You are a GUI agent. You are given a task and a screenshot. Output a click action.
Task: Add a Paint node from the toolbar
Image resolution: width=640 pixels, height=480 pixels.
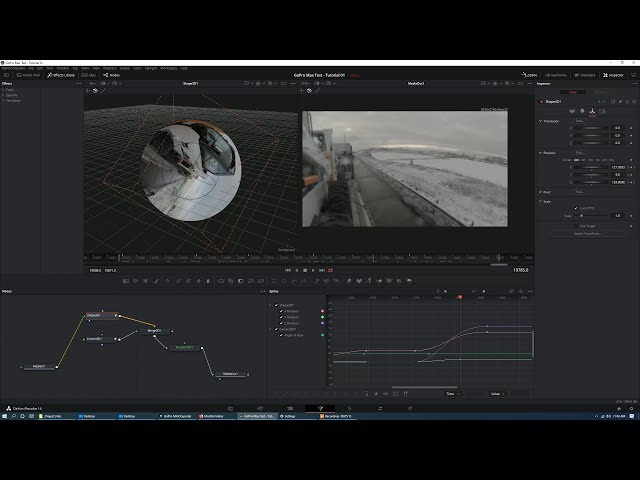(x=156, y=281)
